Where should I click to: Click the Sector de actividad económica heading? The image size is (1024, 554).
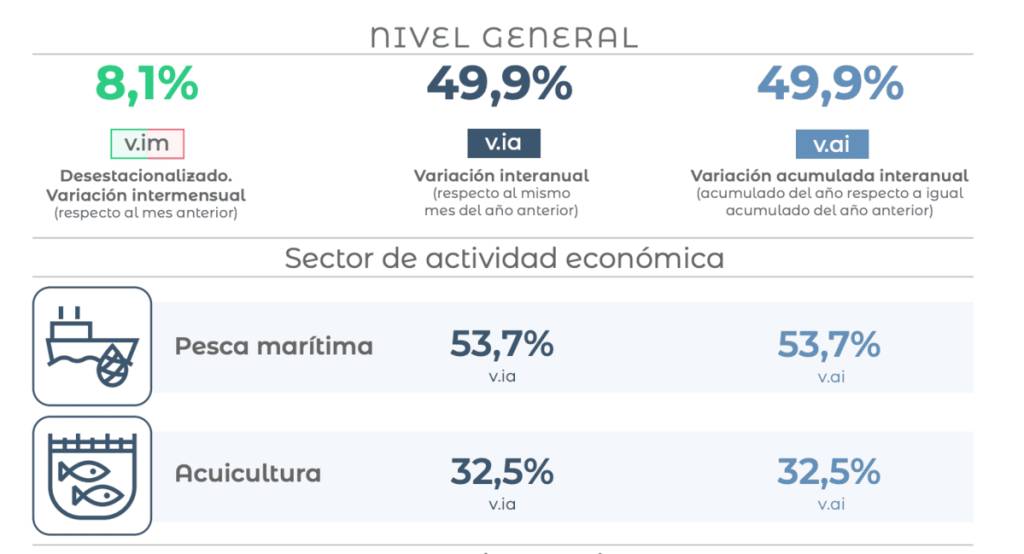click(x=504, y=258)
